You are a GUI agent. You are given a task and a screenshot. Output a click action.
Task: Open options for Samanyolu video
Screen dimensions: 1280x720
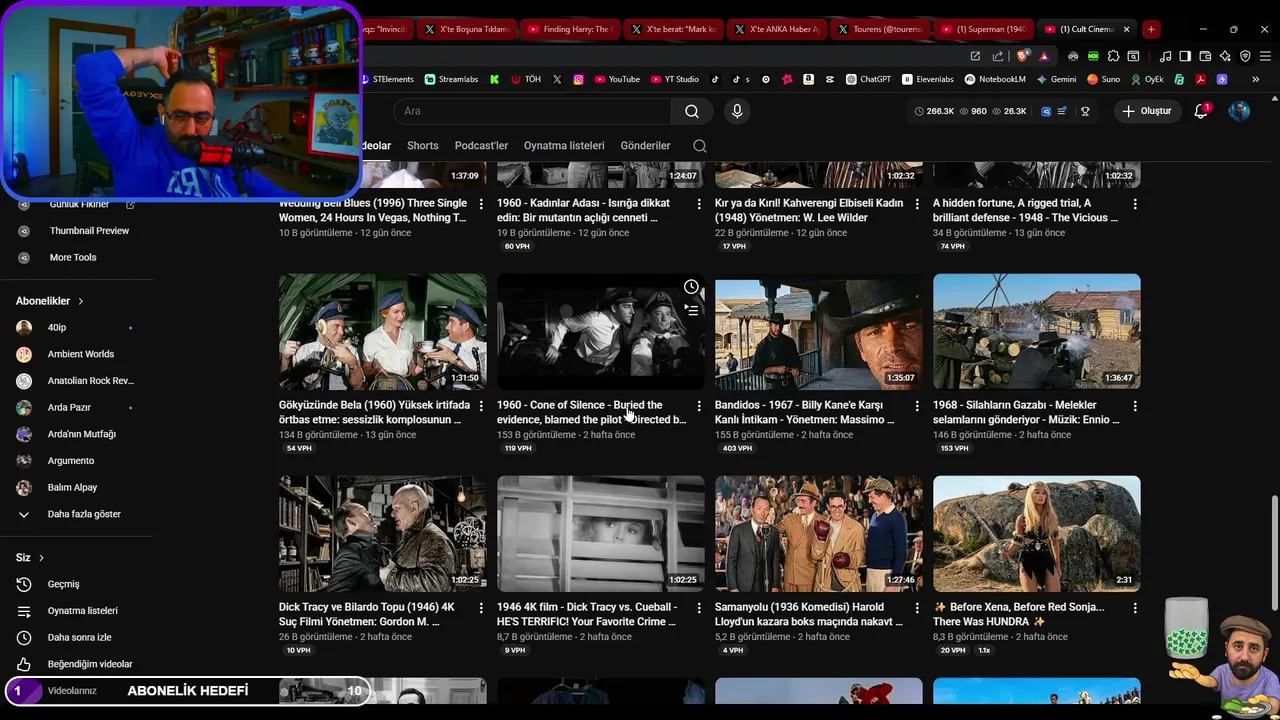917,608
